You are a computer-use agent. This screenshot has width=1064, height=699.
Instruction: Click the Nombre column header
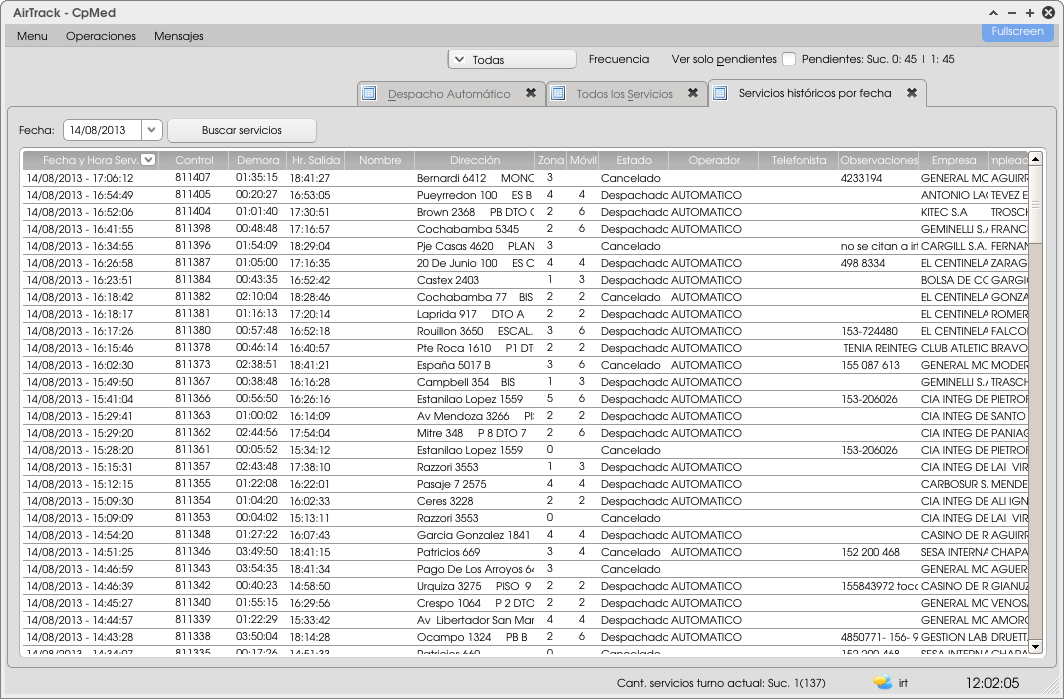point(380,160)
